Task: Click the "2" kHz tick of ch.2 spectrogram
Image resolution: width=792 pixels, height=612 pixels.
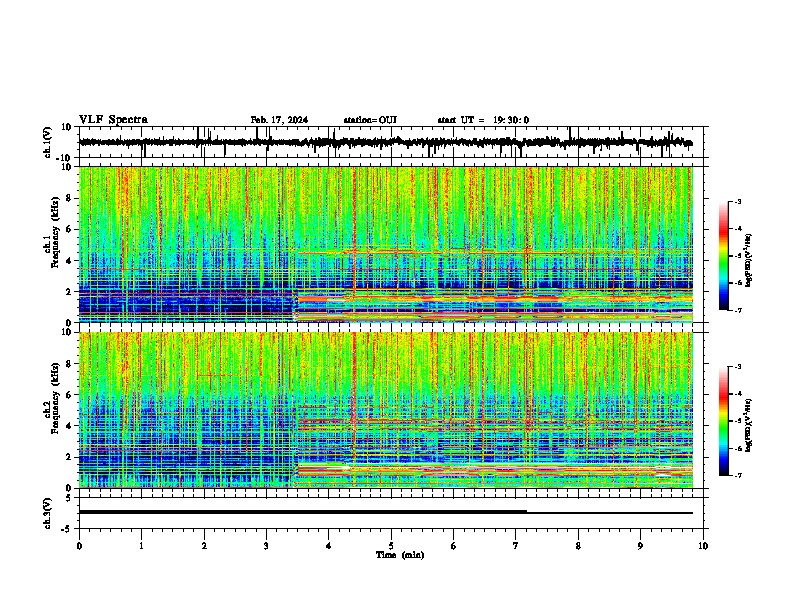Action: 69,457
